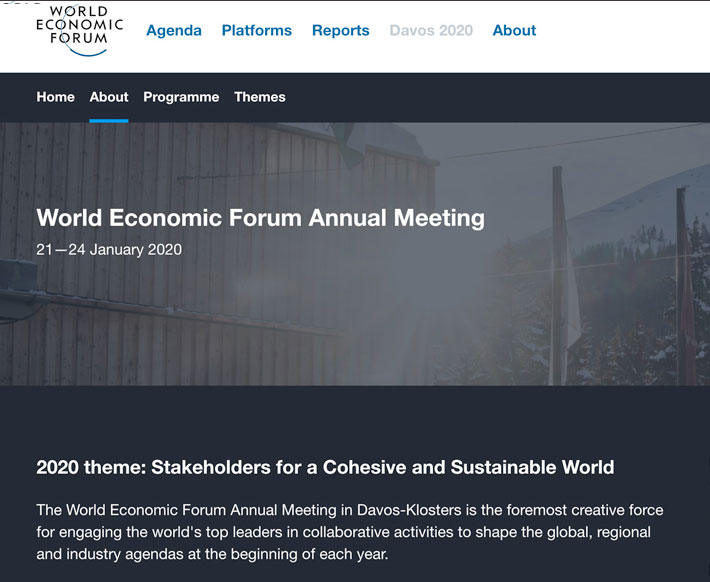The height and width of the screenshot is (582, 710).
Task: Open the top navigation About link
Action: point(514,30)
